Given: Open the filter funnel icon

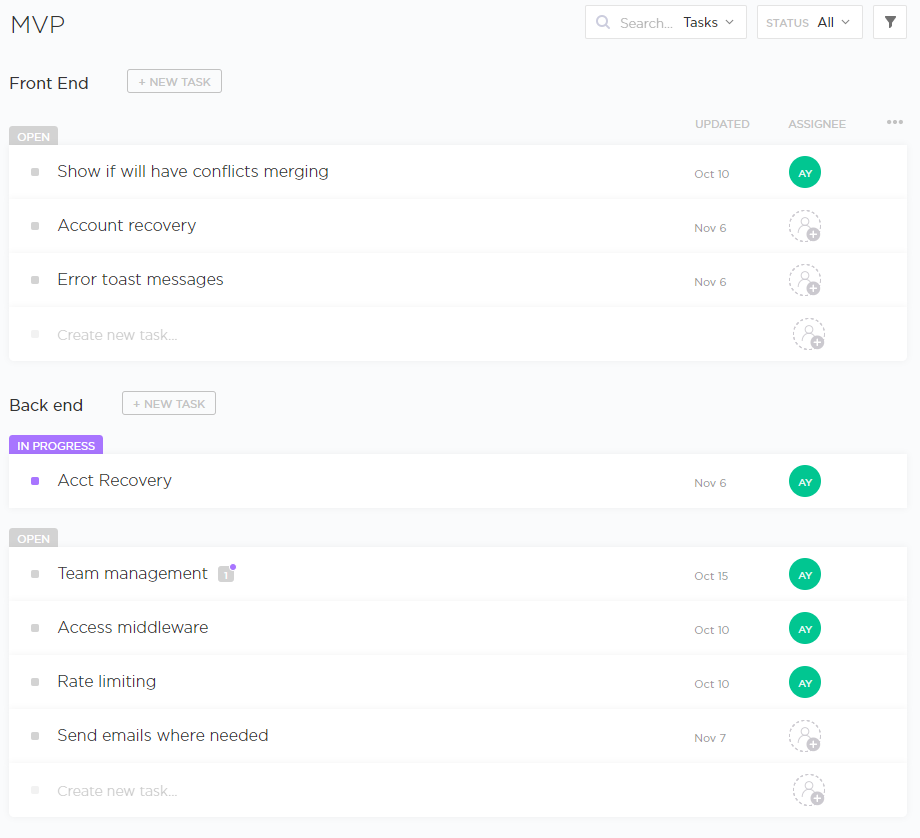Looking at the screenshot, I should tap(889, 22).
